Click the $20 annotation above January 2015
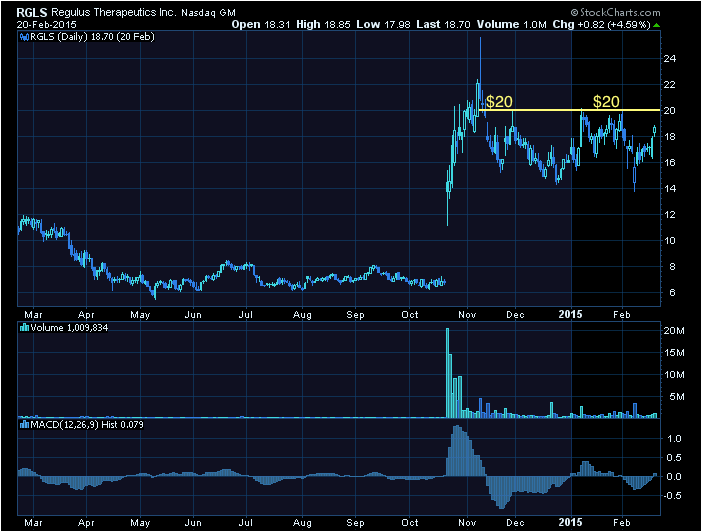The image size is (702, 532). point(606,102)
